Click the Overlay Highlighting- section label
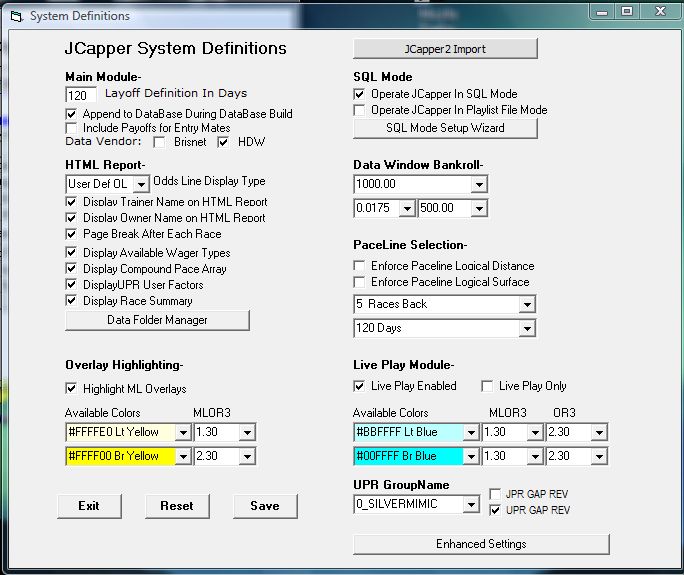Image resolution: width=684 pixels, height=575 pixels. point(124,365)
